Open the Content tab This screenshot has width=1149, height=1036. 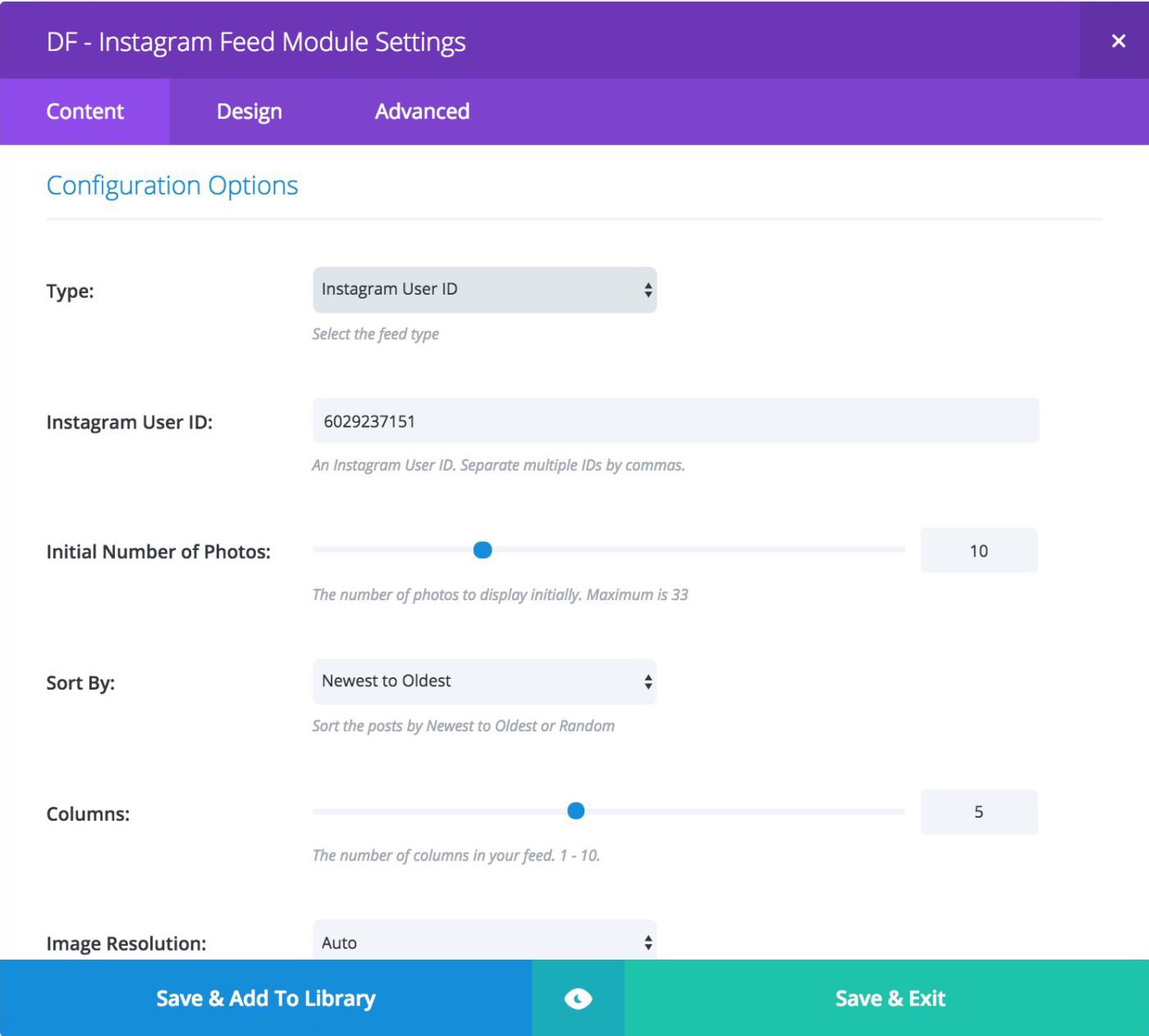pos(85,112)
